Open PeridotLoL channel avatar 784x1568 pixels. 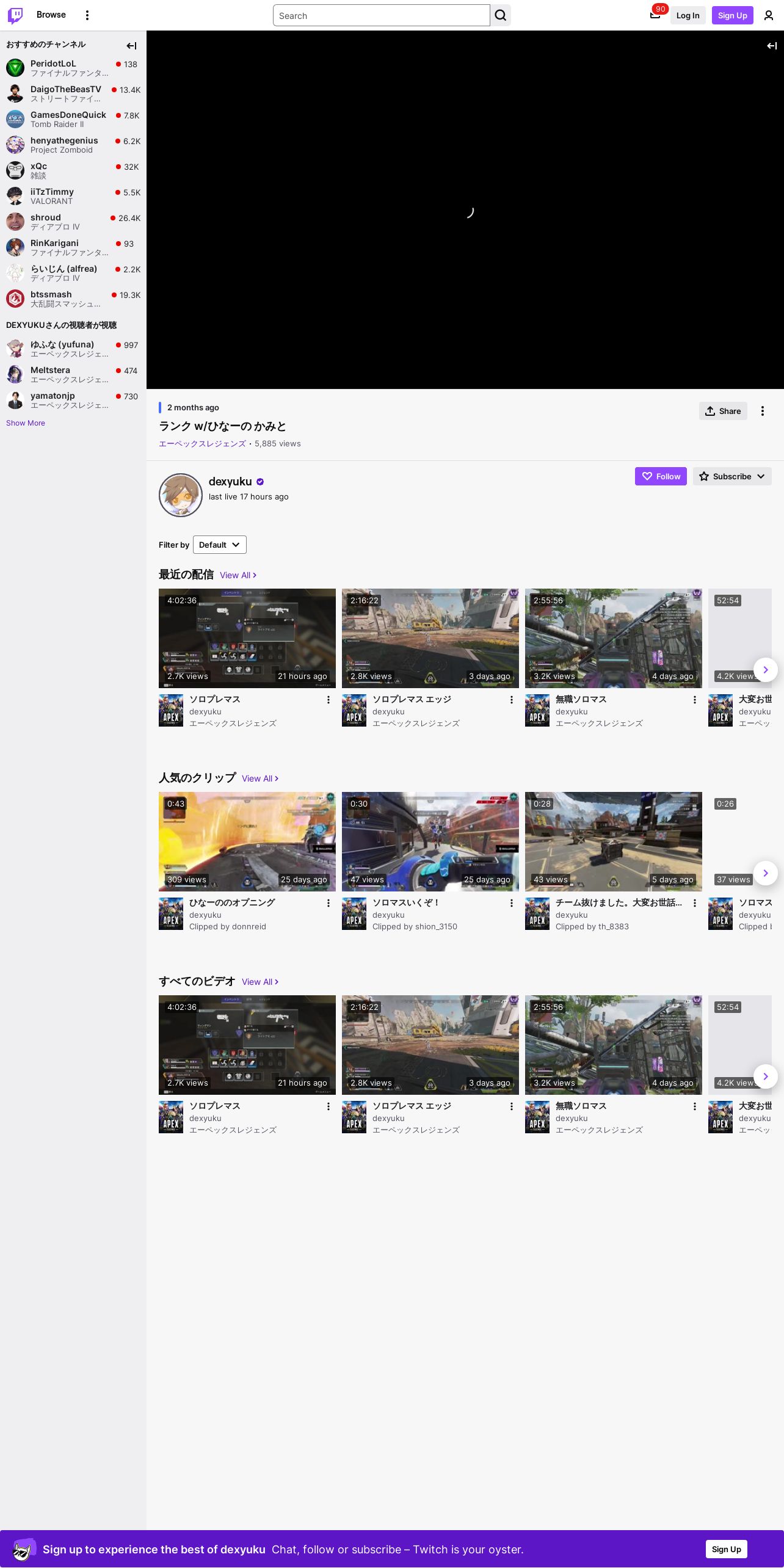(x=15, y=68)
